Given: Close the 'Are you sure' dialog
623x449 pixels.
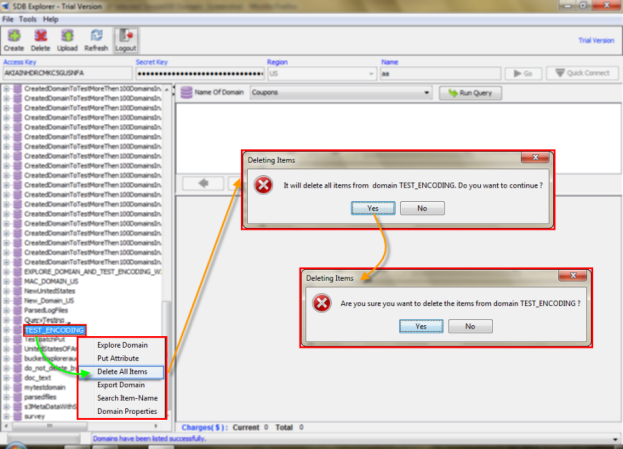Looking at the screenshot, I should click(x=573, y=275).
